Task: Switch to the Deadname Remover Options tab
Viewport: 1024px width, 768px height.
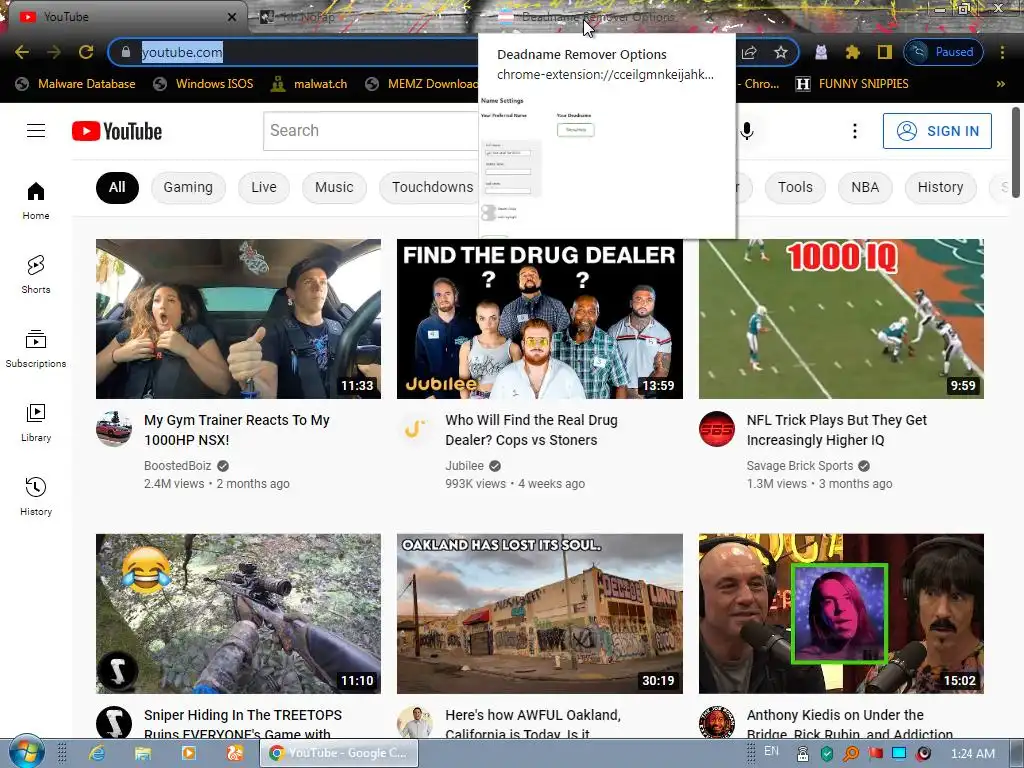Action: pos(597,17)
